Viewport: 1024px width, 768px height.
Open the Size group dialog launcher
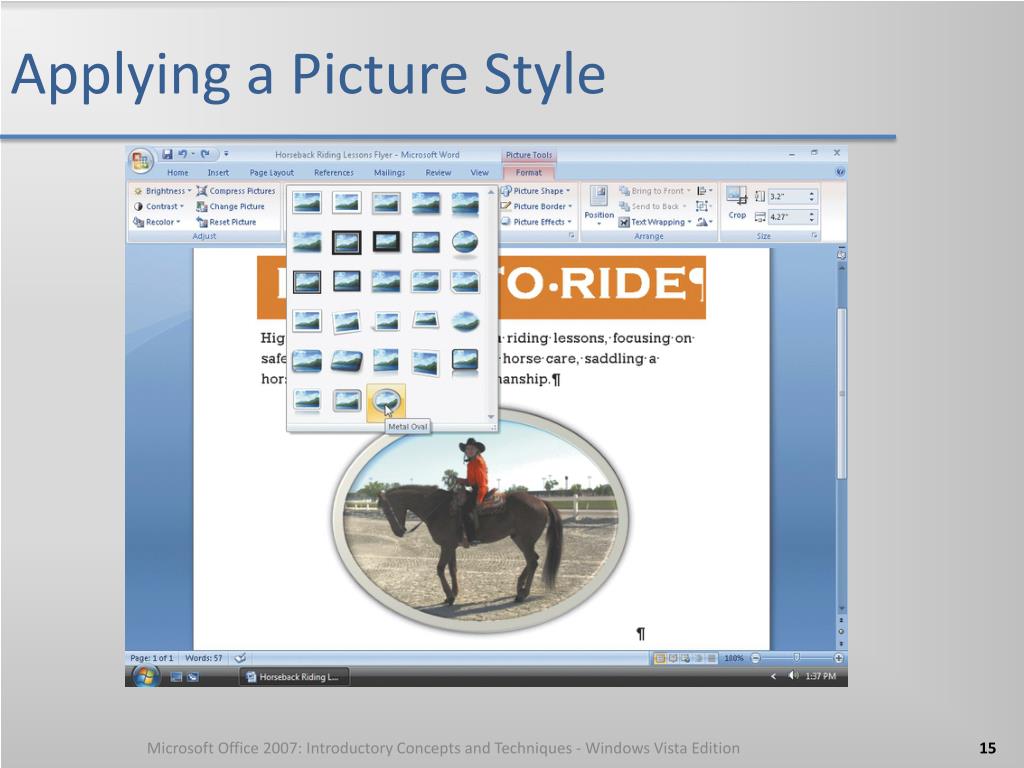814,236
